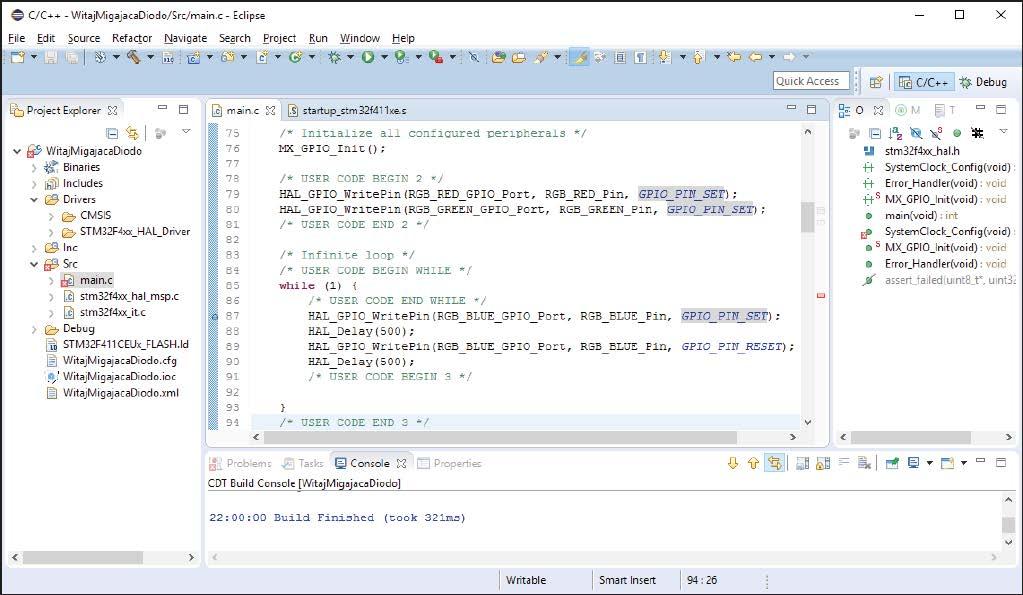The image size is (1023, 595).
Task: Collapse the Drivers folder
Action: [x=34, y=200]
